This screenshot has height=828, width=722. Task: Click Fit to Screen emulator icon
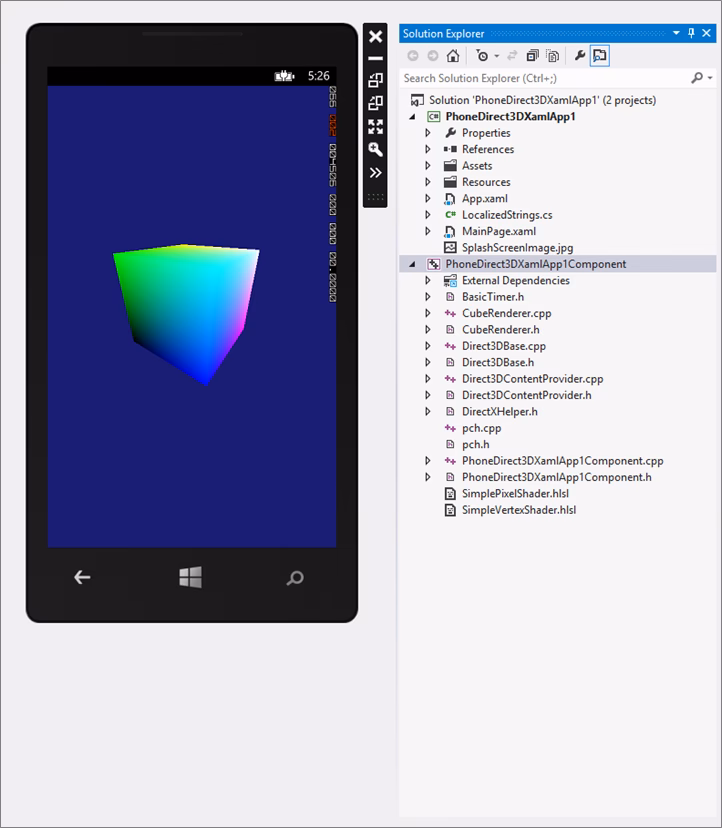coord(376,126)
